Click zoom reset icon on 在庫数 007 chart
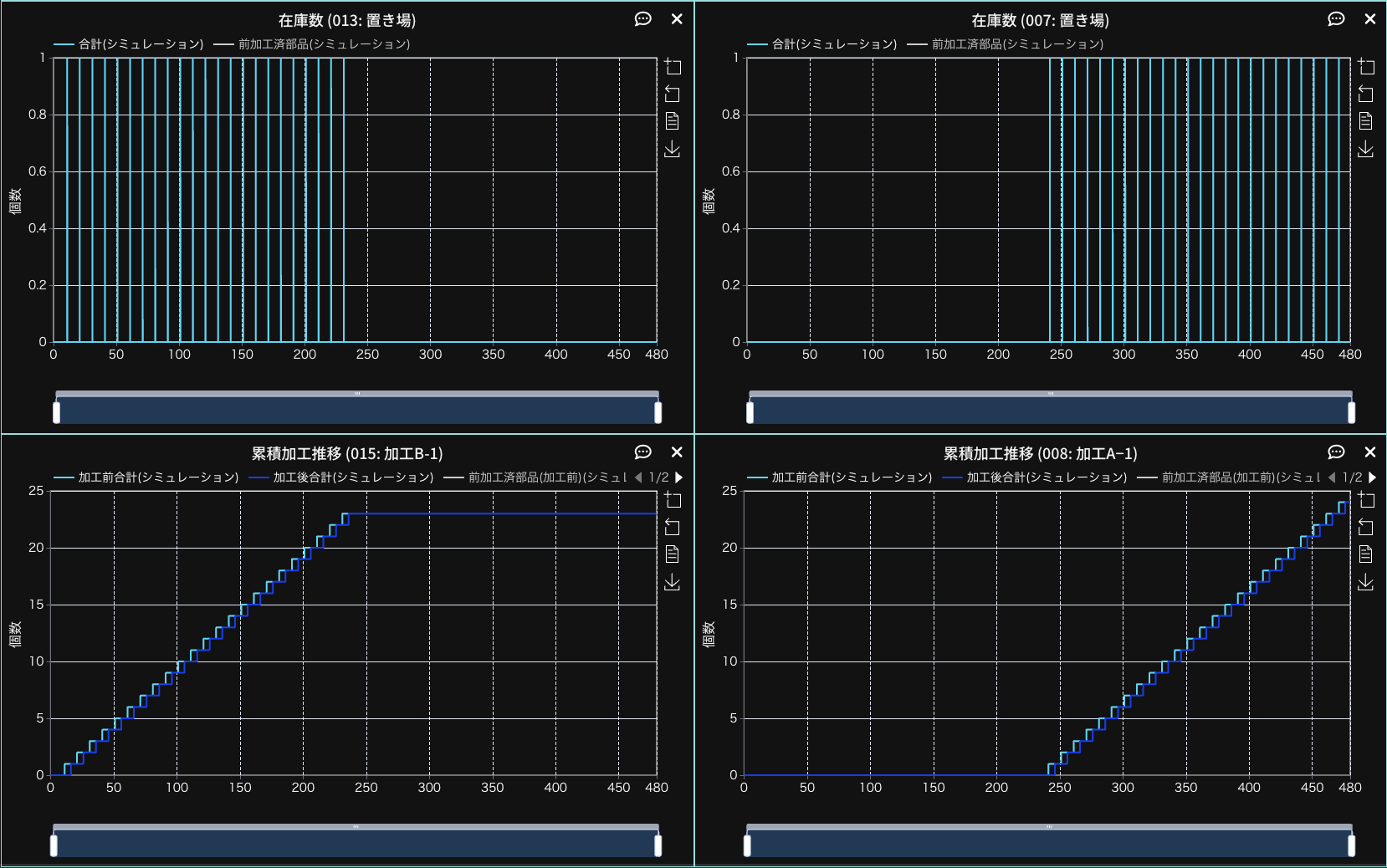 [x=1365, y=94]
